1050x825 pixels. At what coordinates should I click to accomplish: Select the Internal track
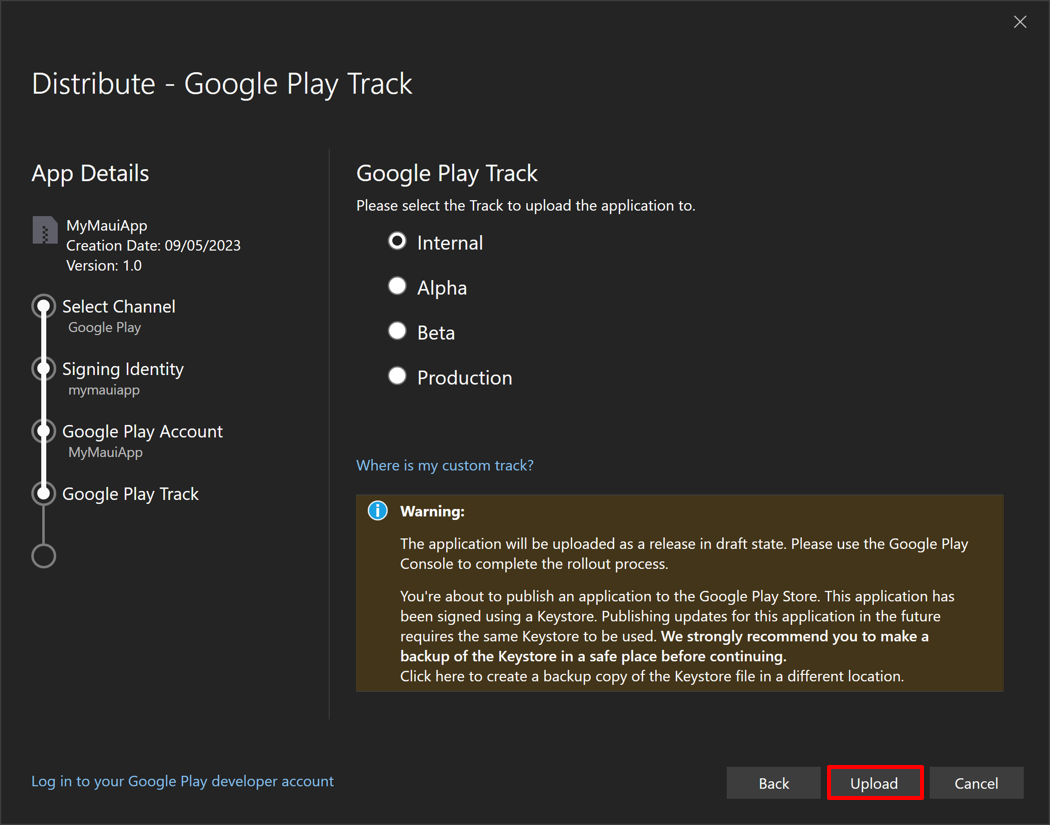397,241
